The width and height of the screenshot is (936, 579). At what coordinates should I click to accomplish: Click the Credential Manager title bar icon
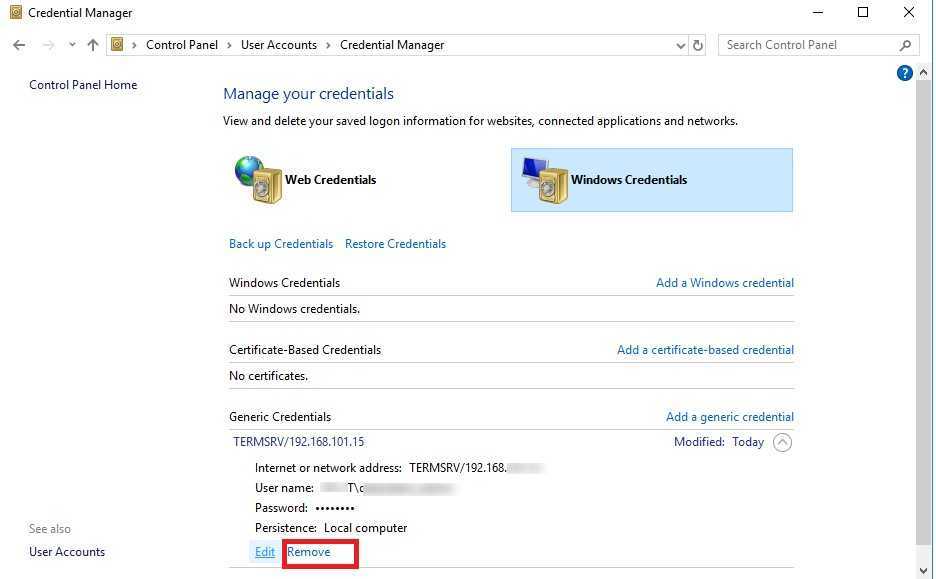(15, 13)
